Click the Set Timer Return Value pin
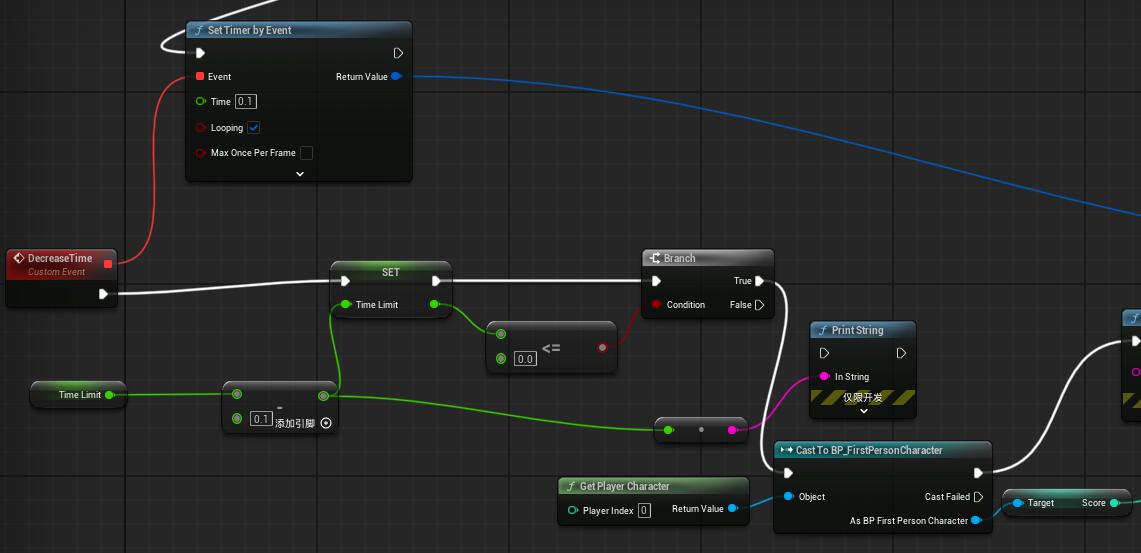Image resolution: width=1141 pixels, height=553 pixels. [x=396, y=76]
